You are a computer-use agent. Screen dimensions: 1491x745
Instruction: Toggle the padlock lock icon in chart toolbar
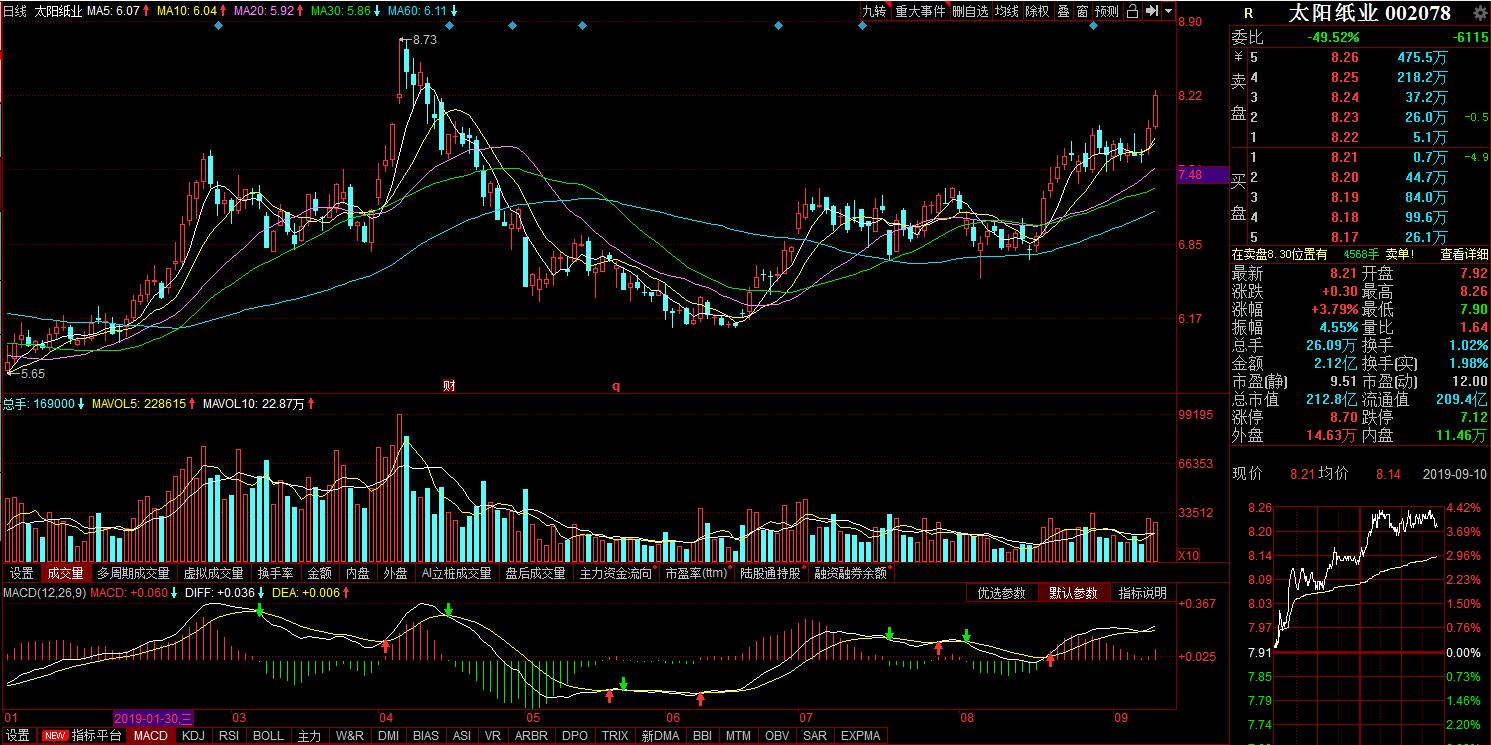pos(1131,11)
